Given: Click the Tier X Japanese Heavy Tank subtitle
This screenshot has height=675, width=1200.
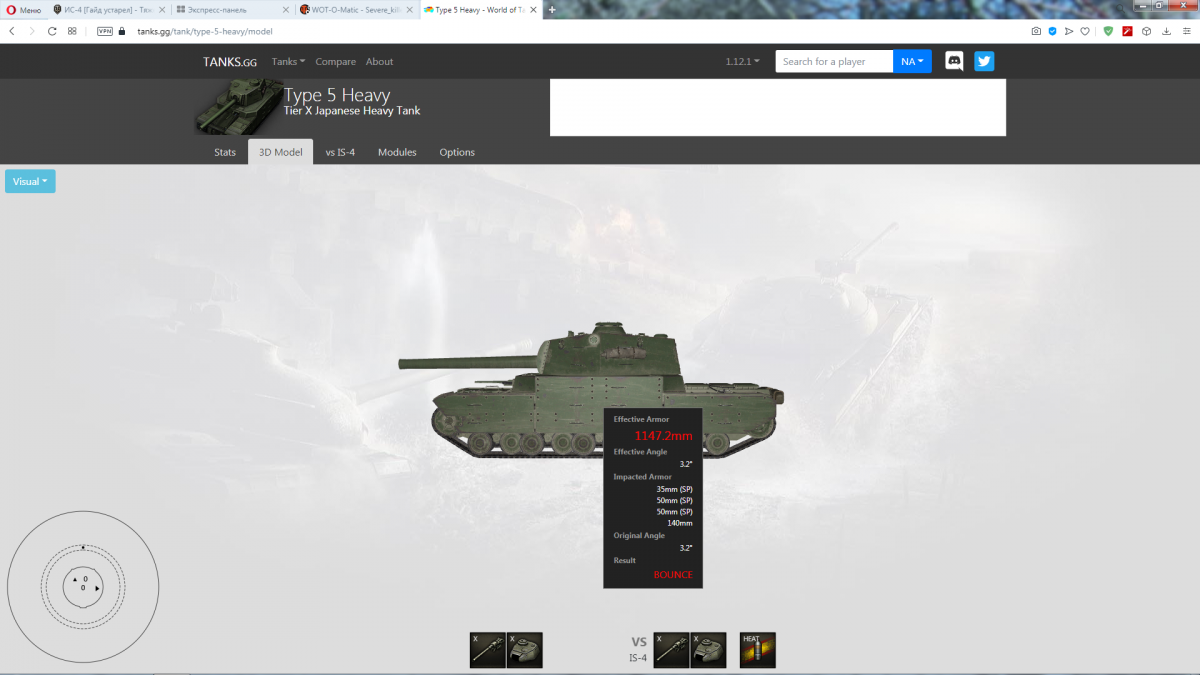Looking at the screenshot, I should (352, 110).
